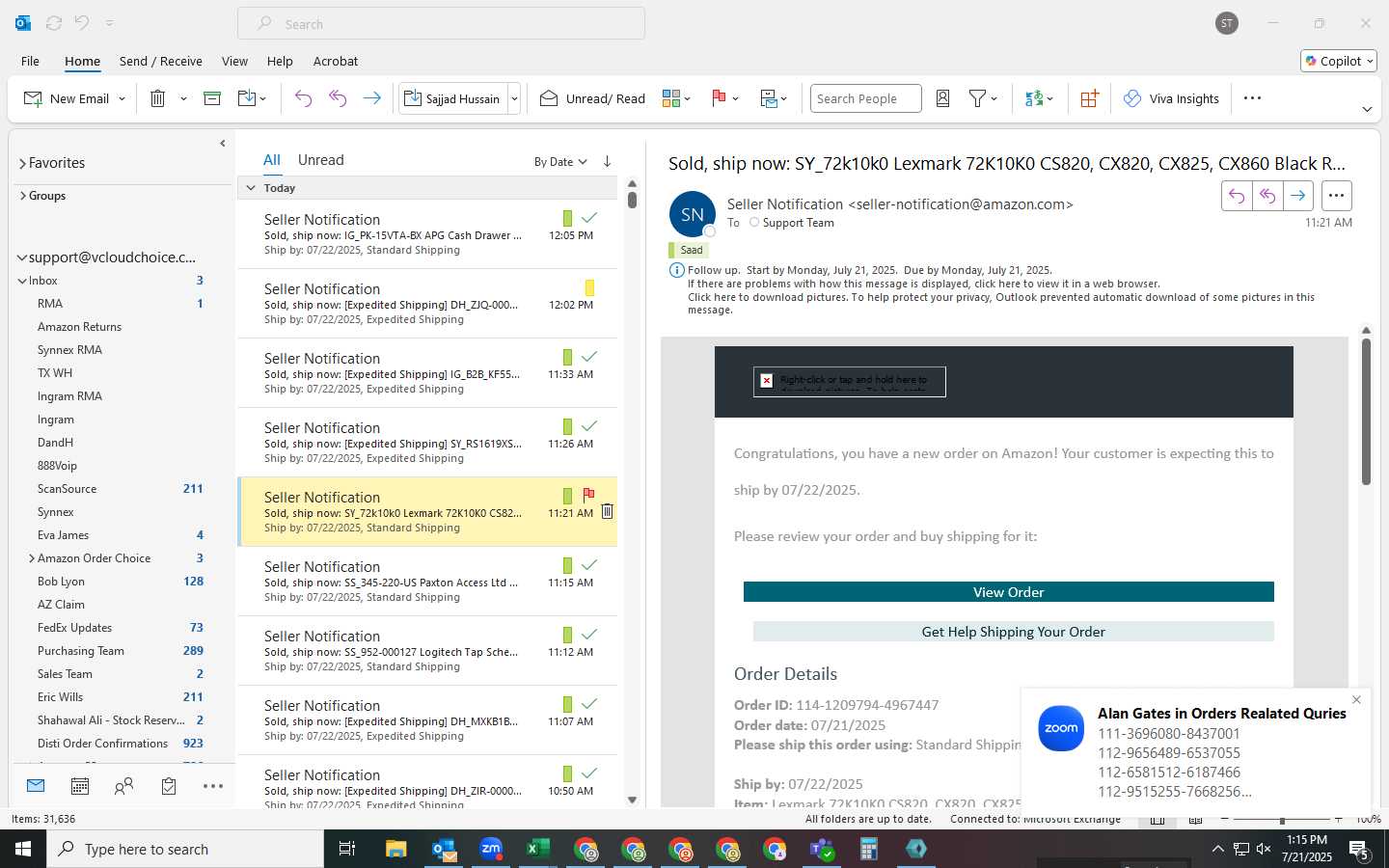The image size is (1389, 868).
Task: Reply using arrow in reading pane
Action: [1237, 196]
